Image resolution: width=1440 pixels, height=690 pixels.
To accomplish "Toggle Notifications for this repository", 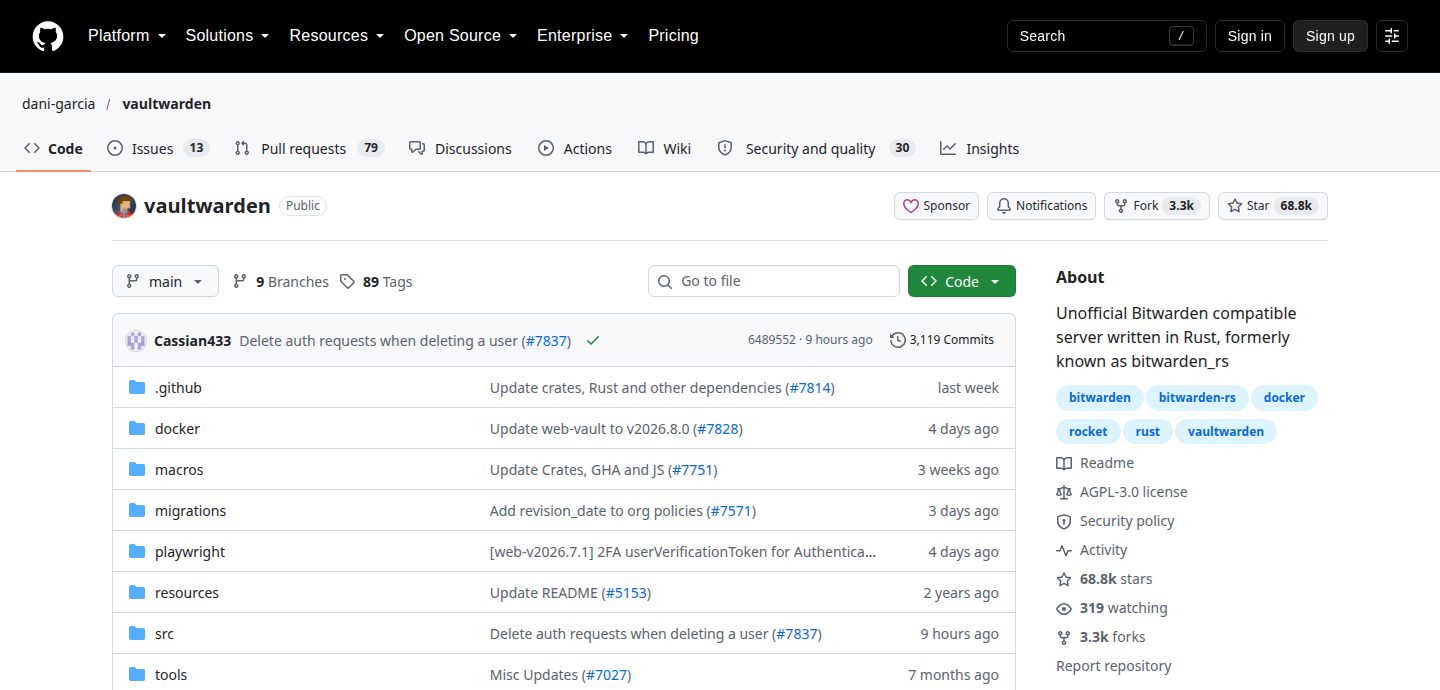I will 1041,206.
